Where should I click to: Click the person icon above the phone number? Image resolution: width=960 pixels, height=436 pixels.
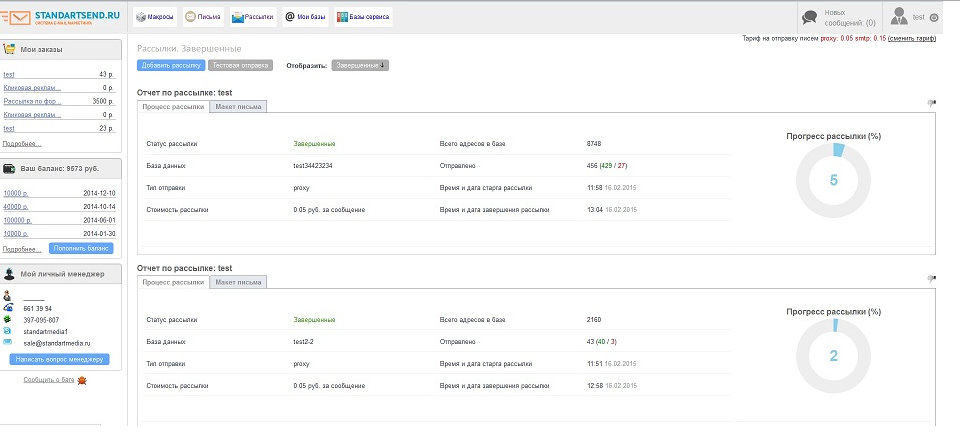click(7, 296)
